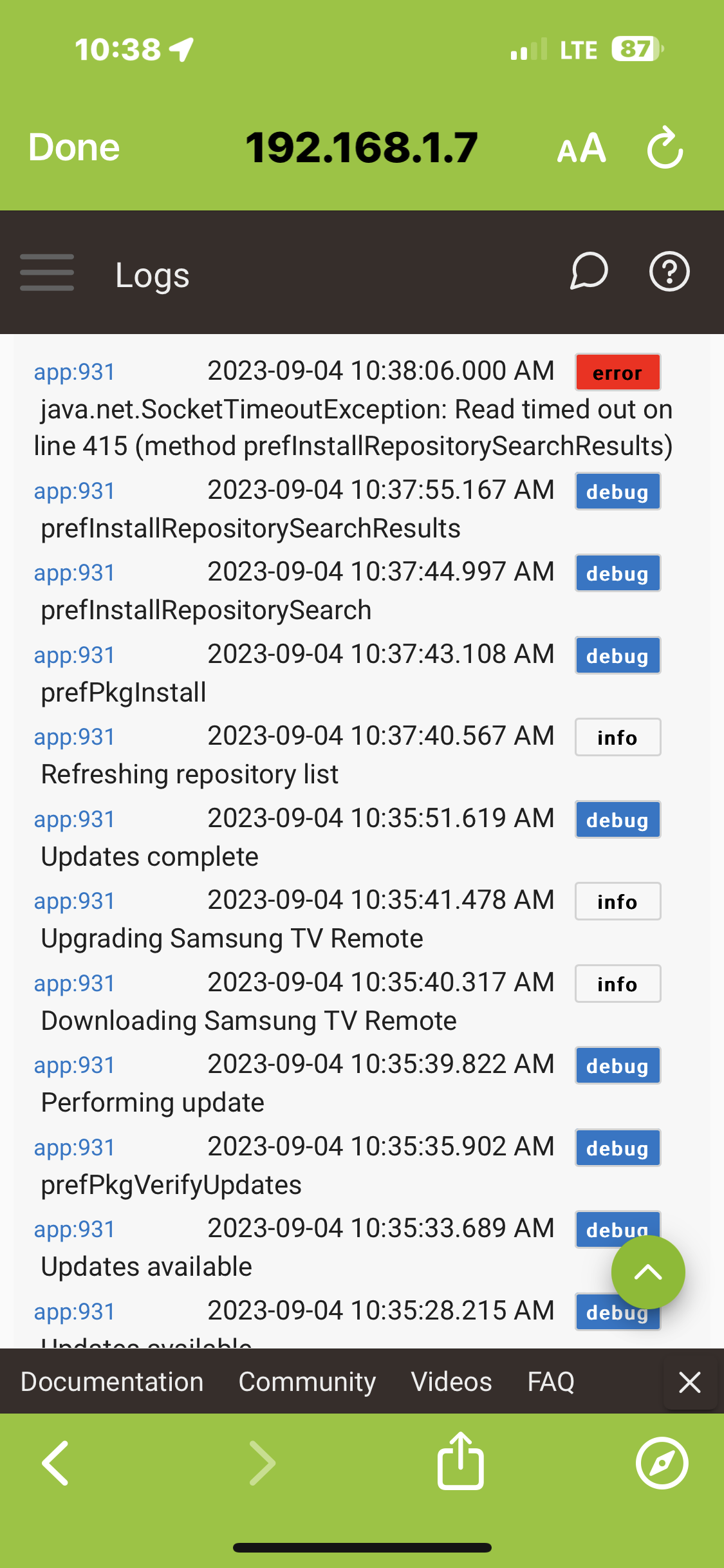
Task: Open in Safari compass icon
Action: [662, 1463]
